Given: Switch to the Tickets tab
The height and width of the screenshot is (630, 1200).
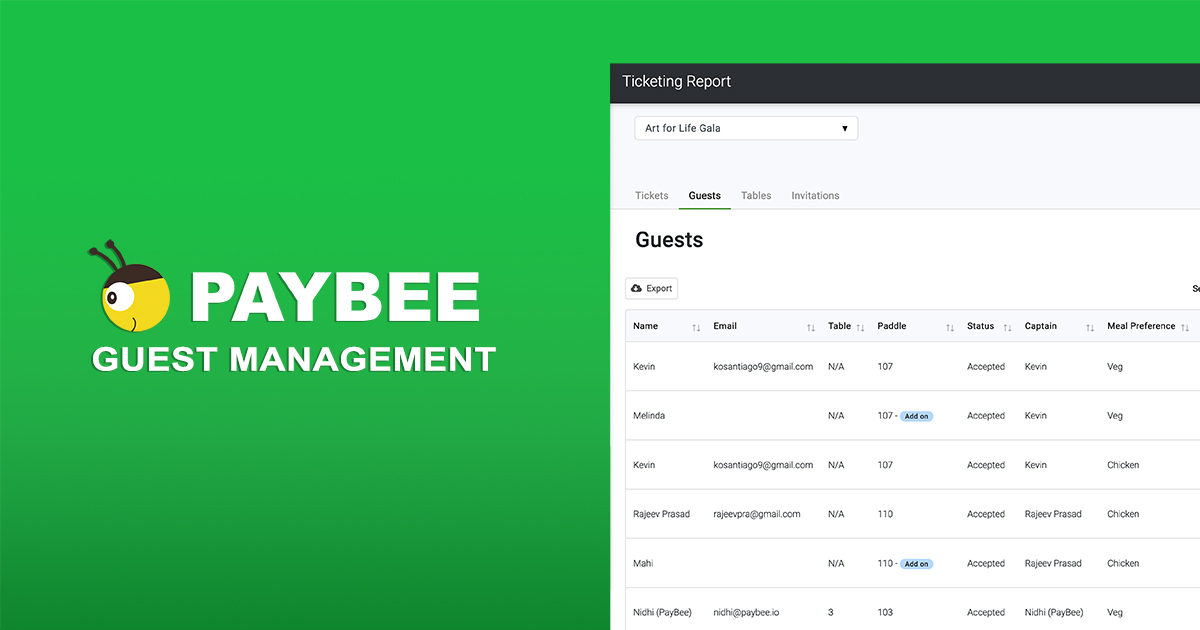Looking at the screenshot, I should 651,195.
